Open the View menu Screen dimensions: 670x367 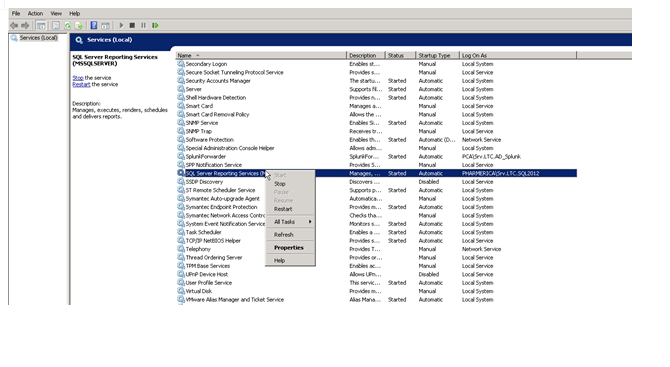(56, 13)
